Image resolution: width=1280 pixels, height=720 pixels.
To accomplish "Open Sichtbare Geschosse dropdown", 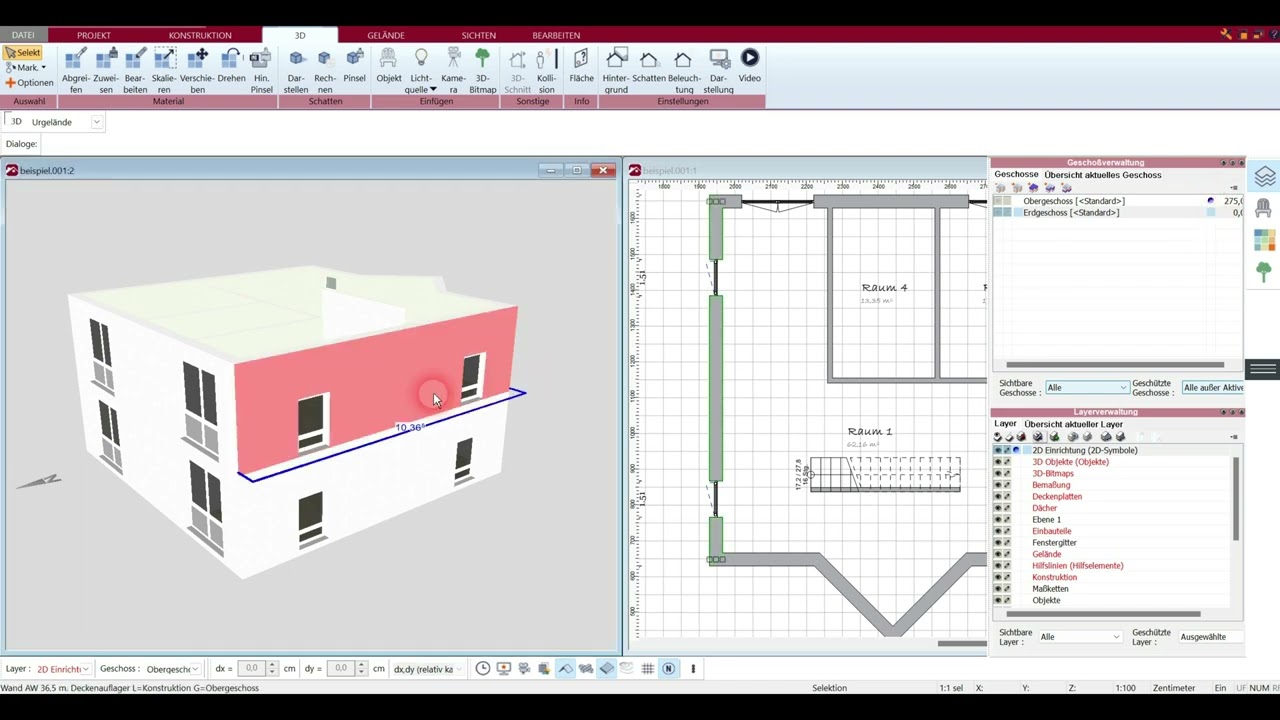I will point(1087,388).
